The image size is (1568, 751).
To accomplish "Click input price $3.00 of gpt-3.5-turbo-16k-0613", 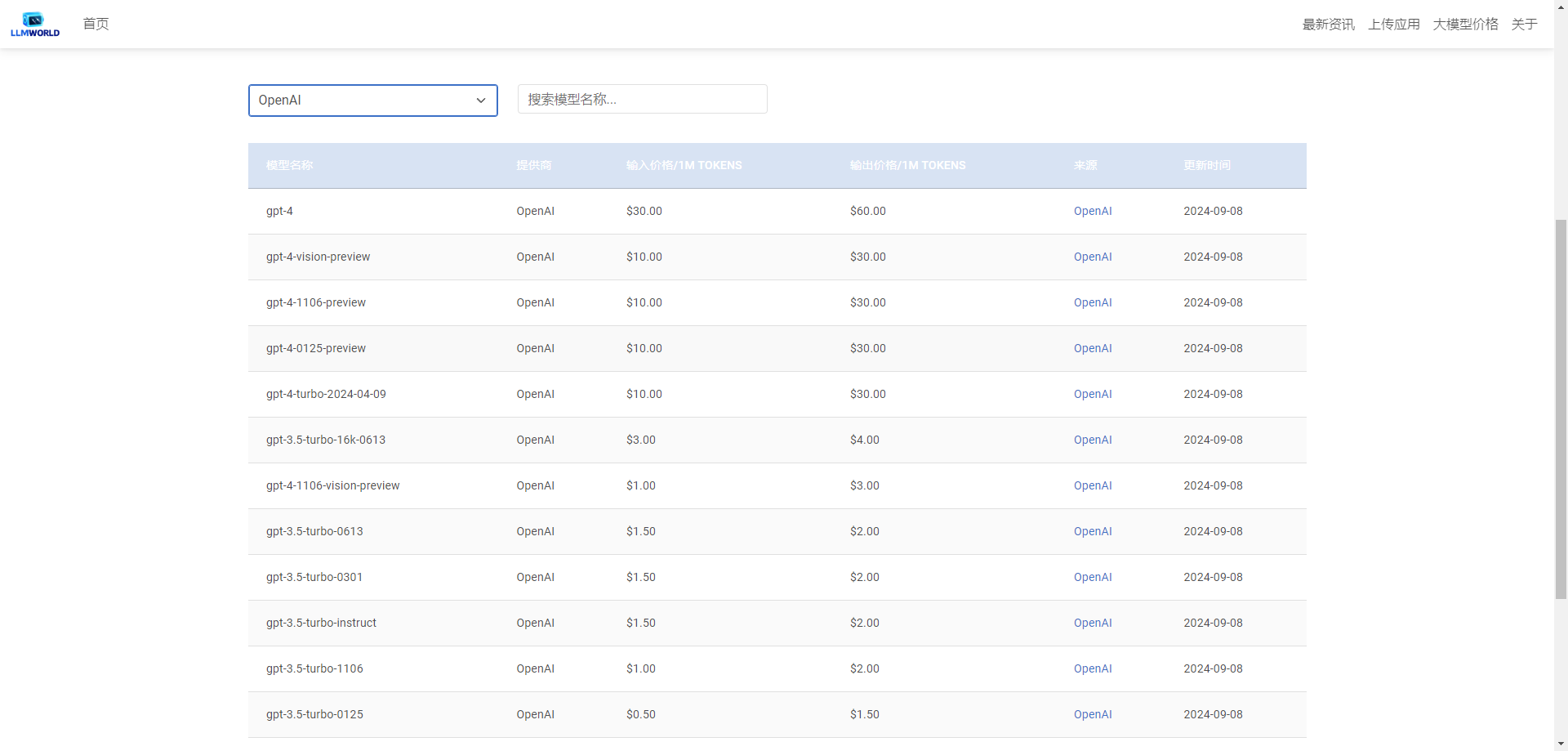I will [x=641, y=440].
